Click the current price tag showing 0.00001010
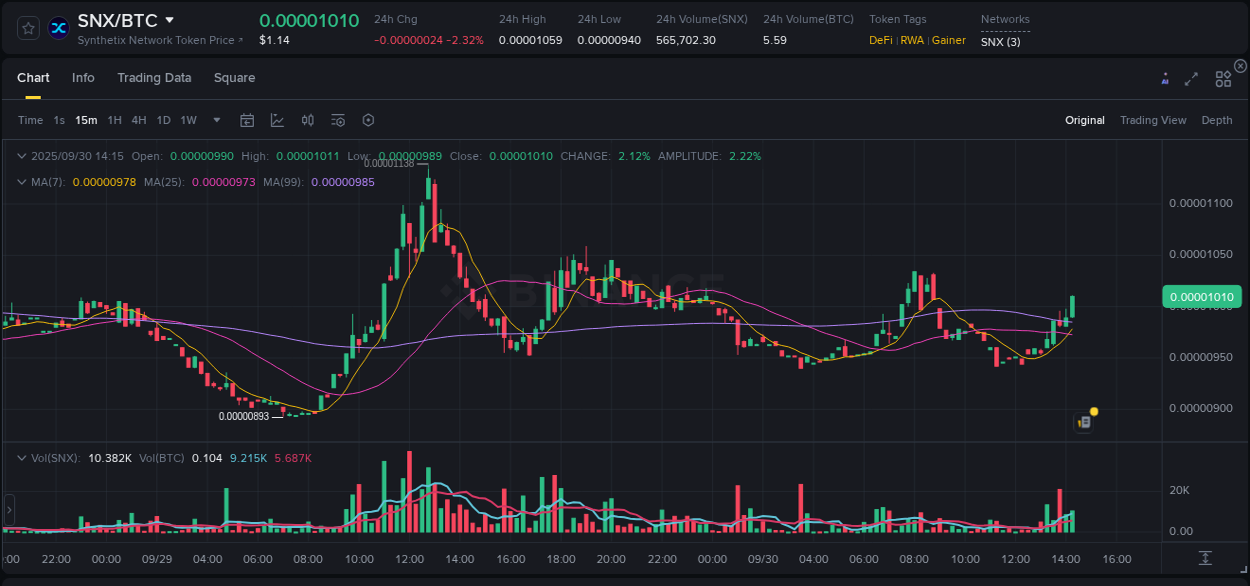 pyautogui.click(x=1202, y=297)
